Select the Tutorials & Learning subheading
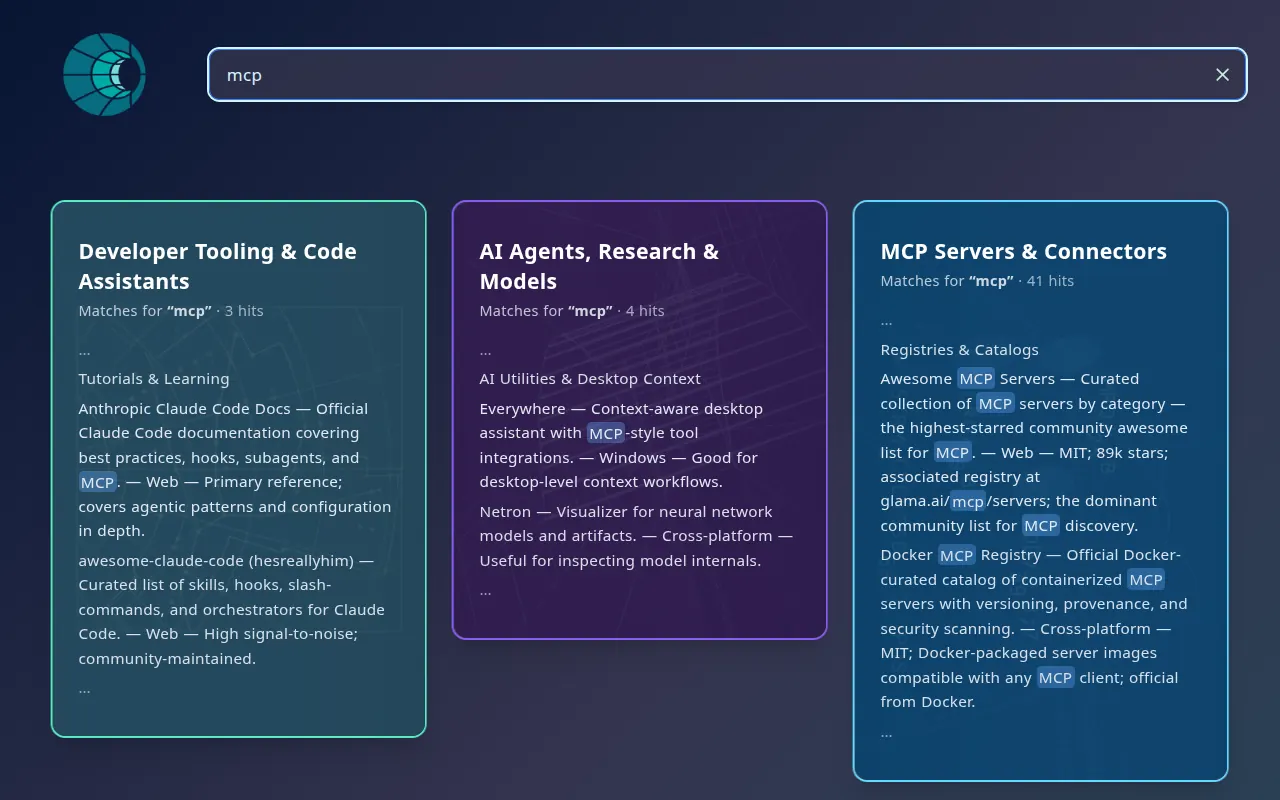 [x=154, y=379]
